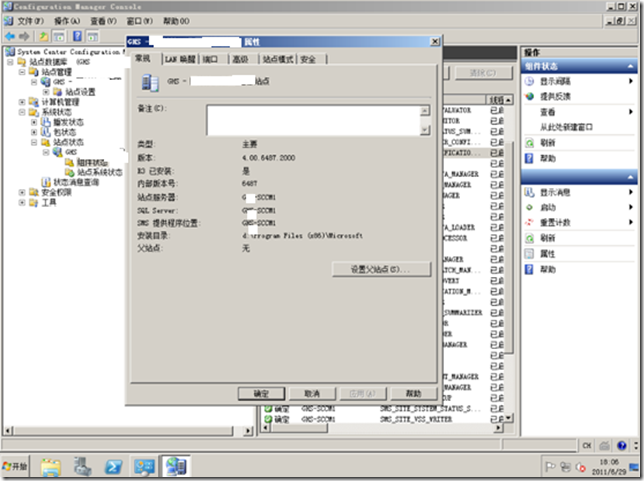
Task: Click the Up one level toolbar icon
Action: (43, 37)
